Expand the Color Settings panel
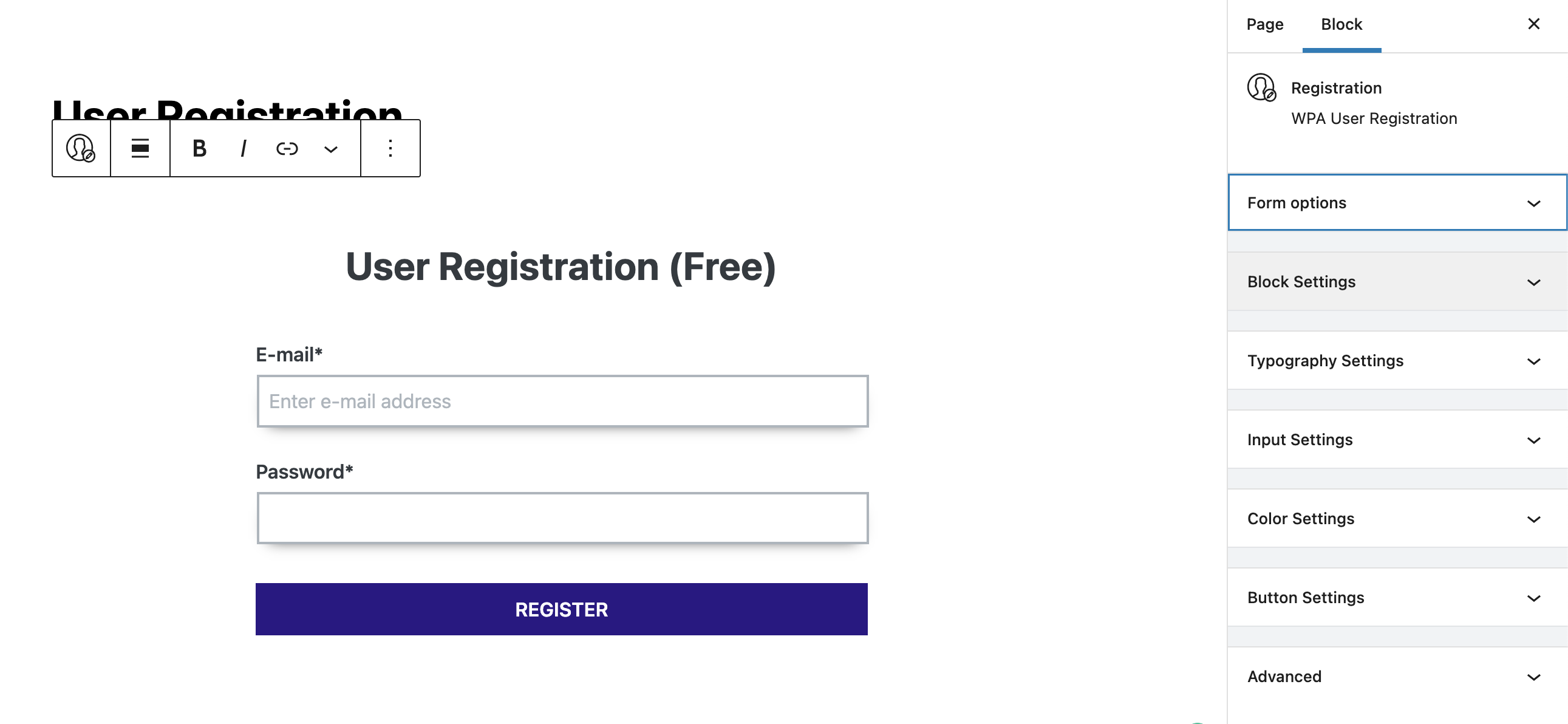Image resolution: width=1568 pixels, height=724 pixels. point(1397,519)
